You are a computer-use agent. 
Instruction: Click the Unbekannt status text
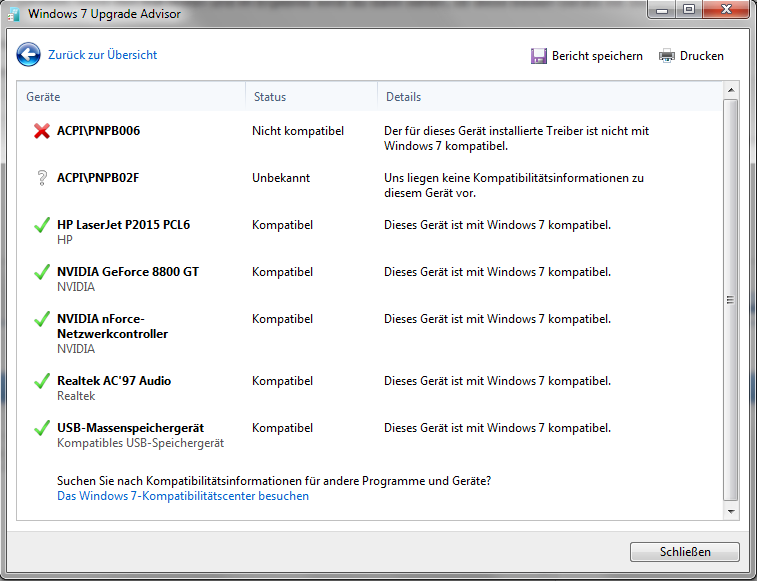pos(281,178)
